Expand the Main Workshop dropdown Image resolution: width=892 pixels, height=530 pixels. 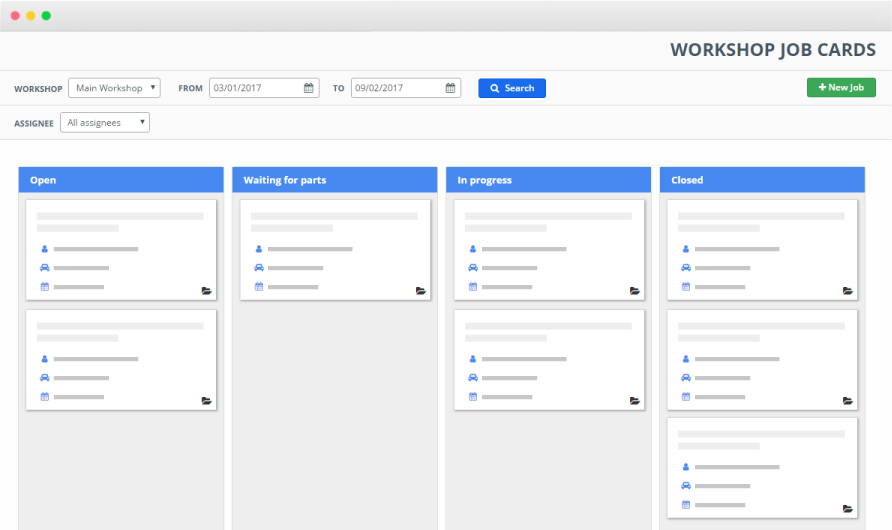pos(114,88)
